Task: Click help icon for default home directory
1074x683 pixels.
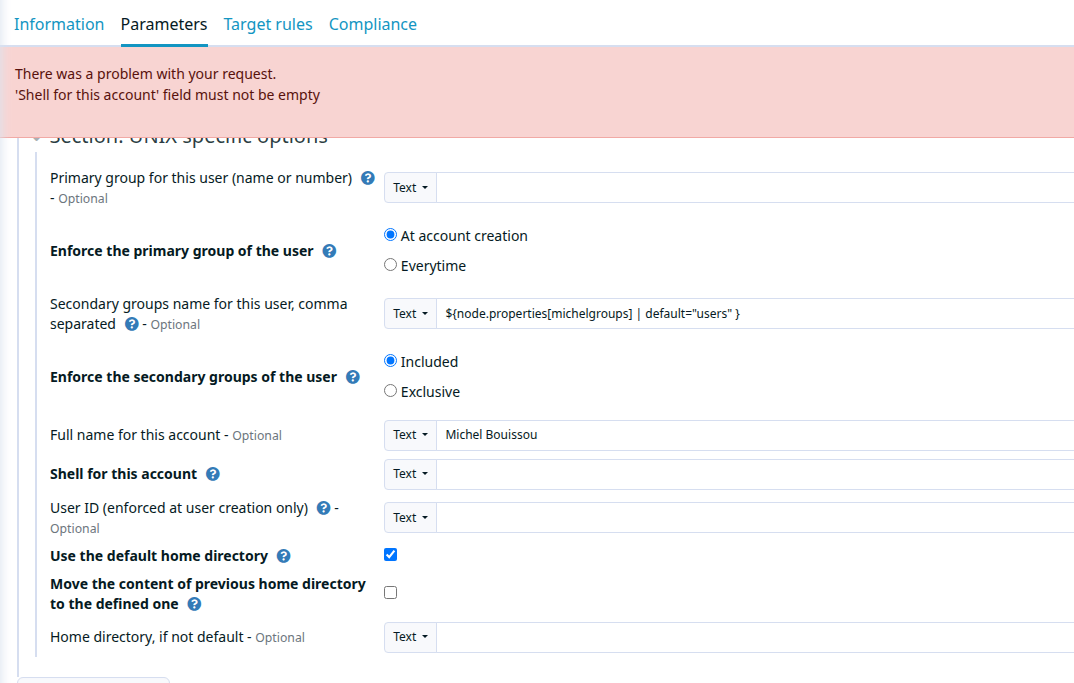Action: coord(284,556)
